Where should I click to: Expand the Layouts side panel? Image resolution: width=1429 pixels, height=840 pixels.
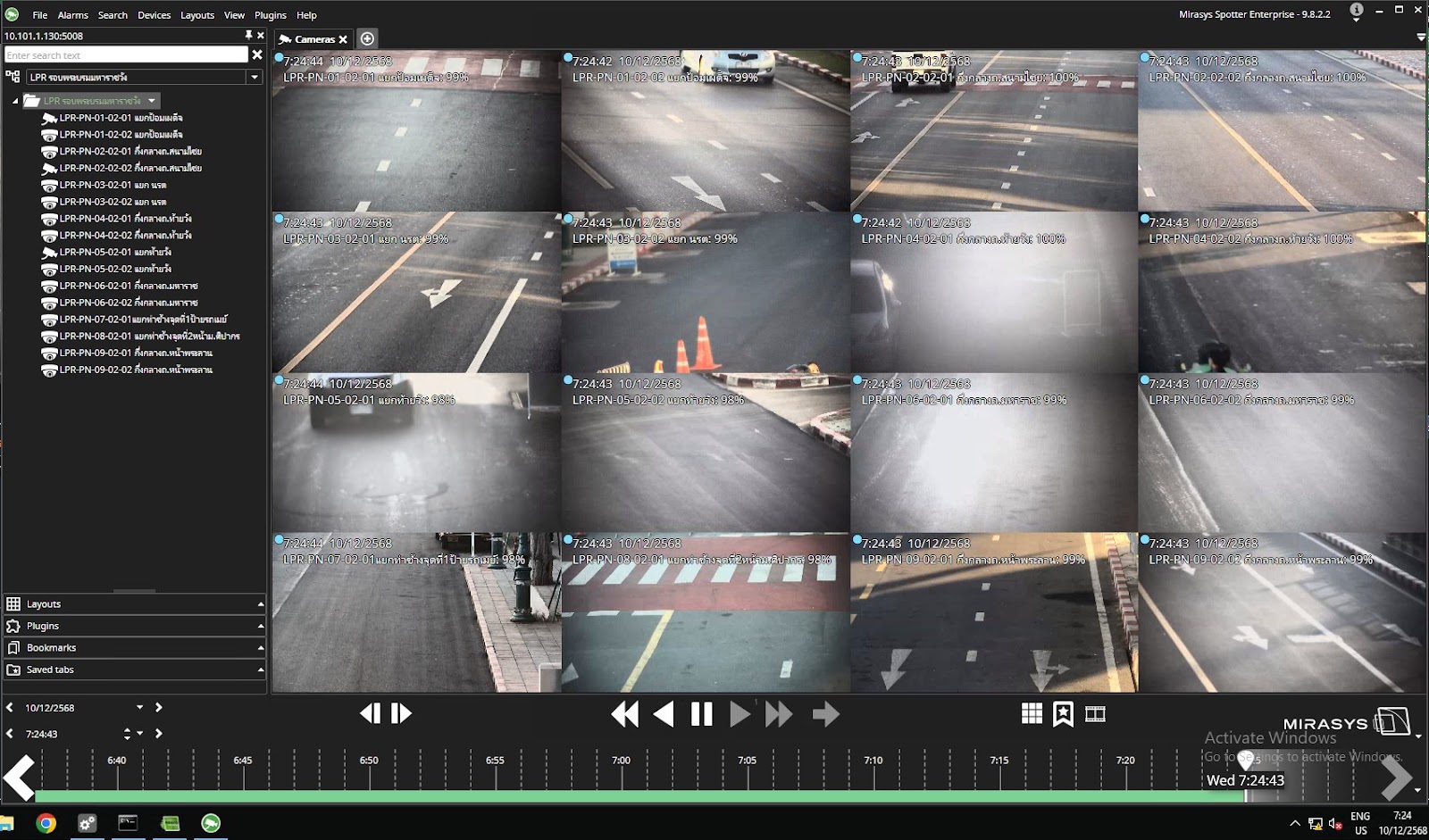(x=134, y=604)
